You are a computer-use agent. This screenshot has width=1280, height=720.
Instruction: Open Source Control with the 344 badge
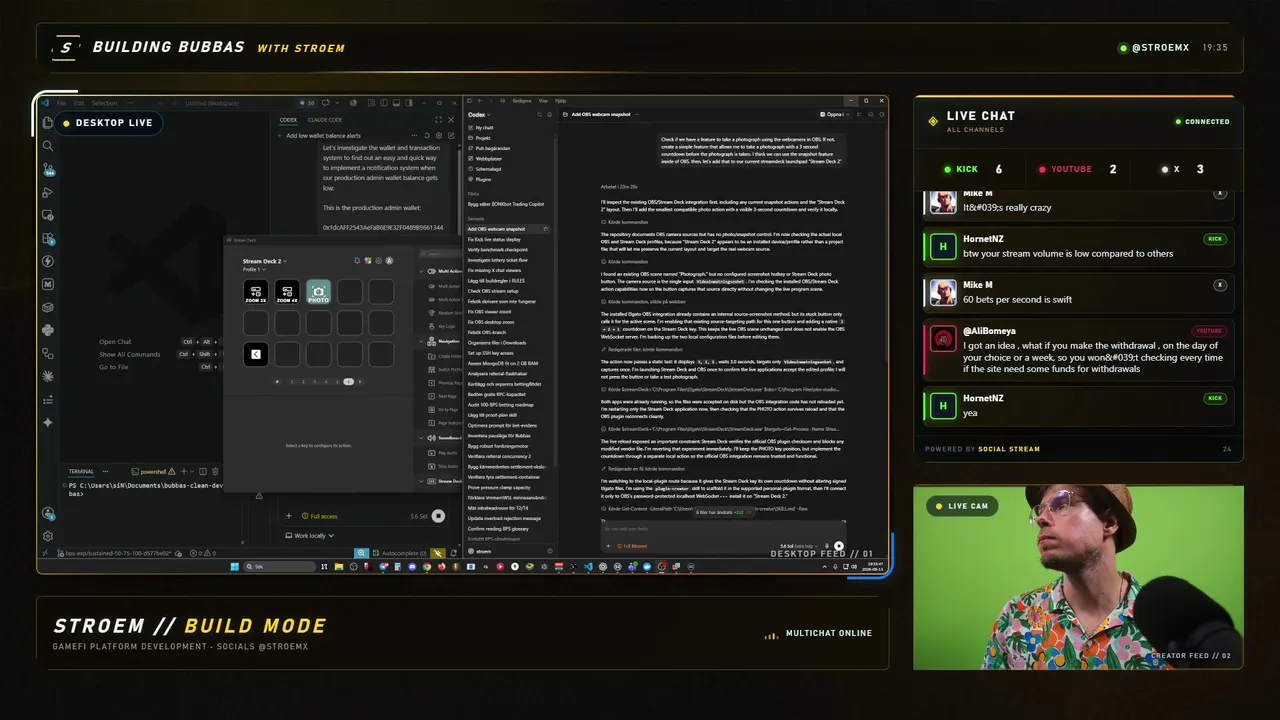[48, 169]
